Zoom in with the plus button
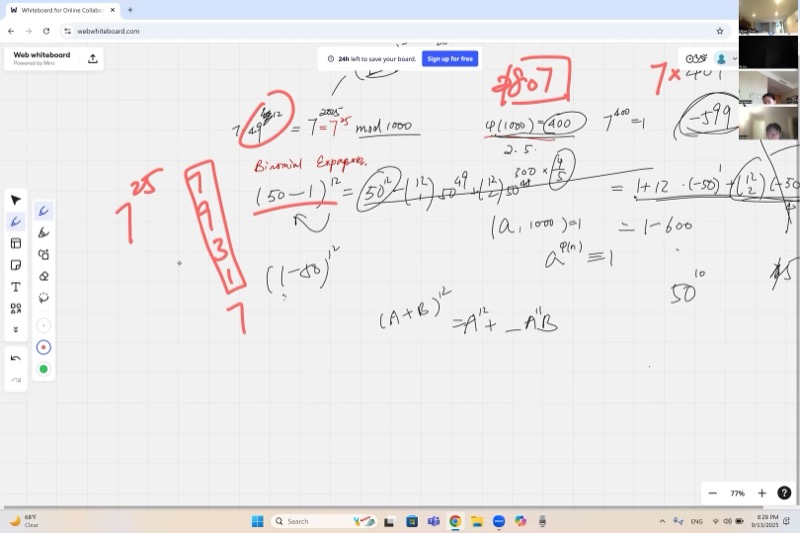Screen dimensions: 800x533 tap(761, 493)
